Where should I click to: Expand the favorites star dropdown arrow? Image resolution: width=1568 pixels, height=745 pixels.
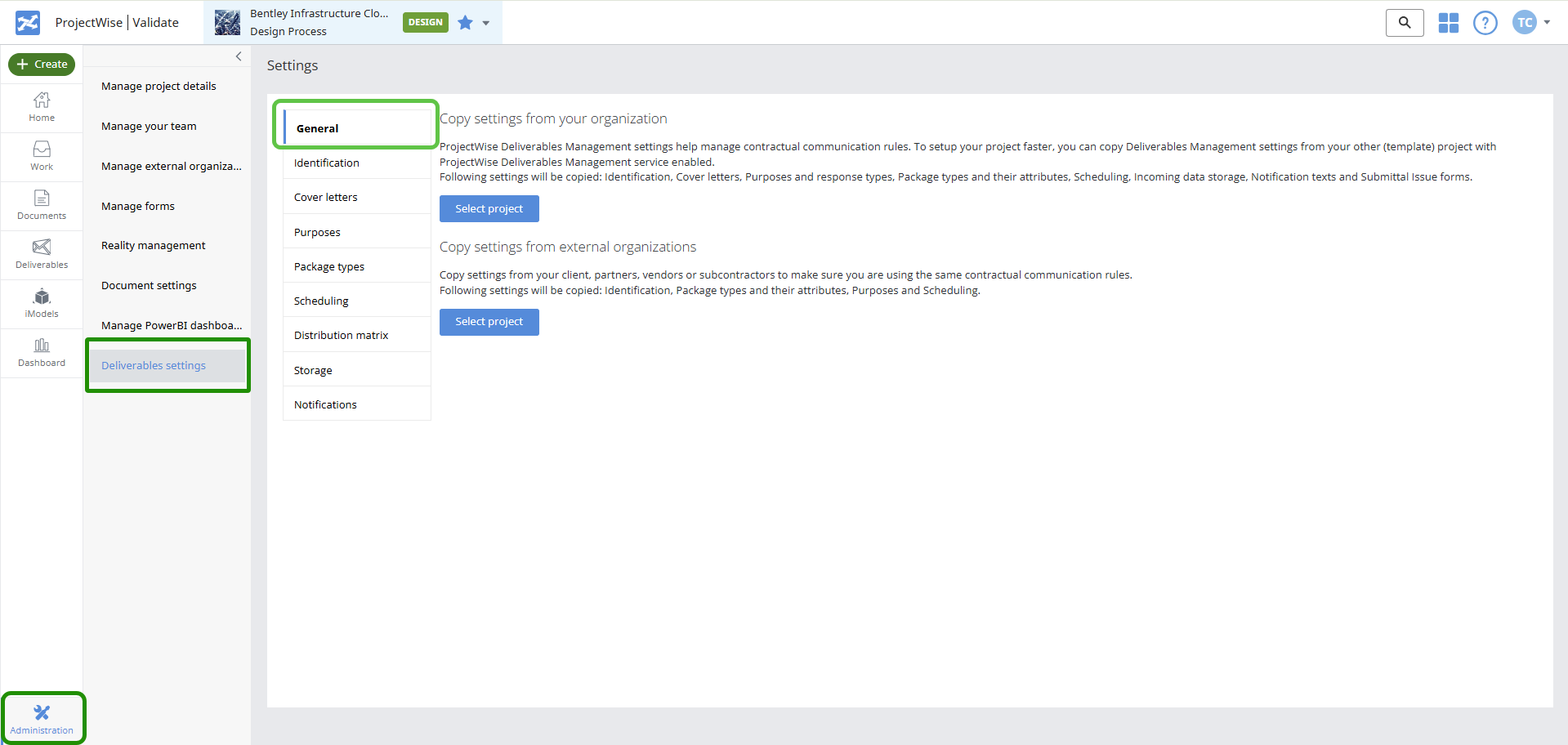click(x=485, y=23)
